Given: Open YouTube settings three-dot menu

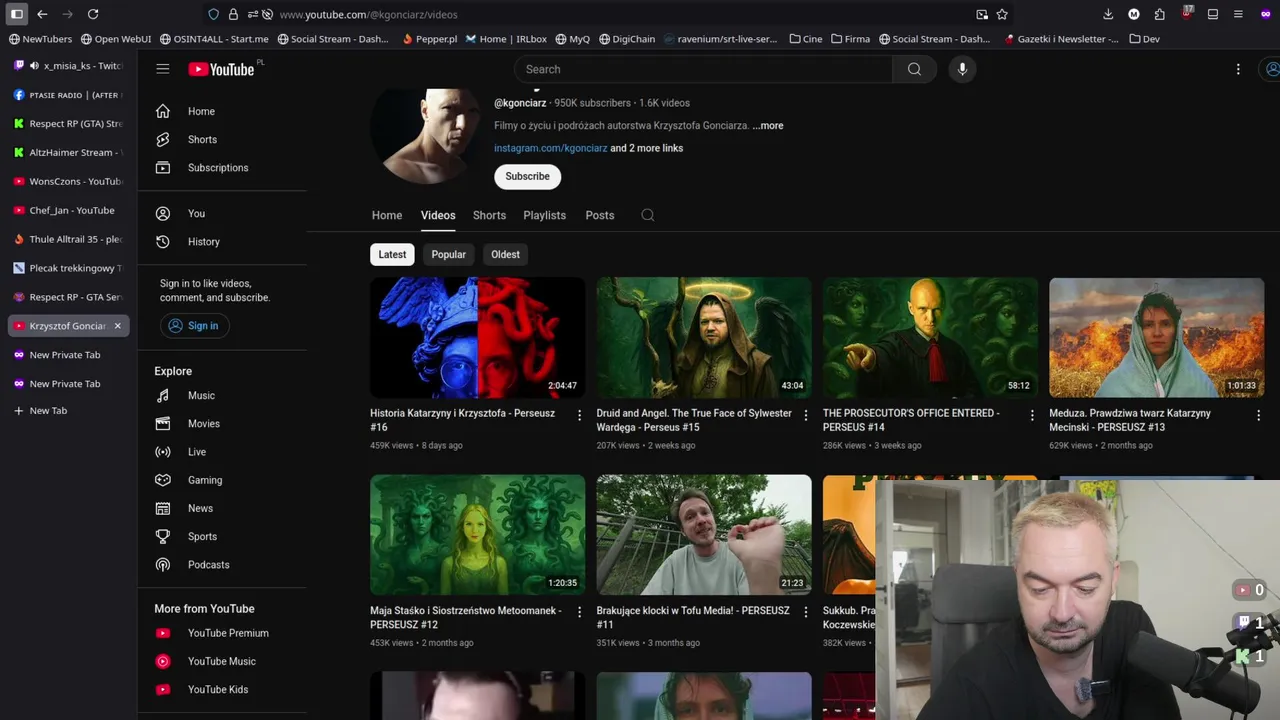Looking at the screenshot, I should click(x=1238, y=69).
